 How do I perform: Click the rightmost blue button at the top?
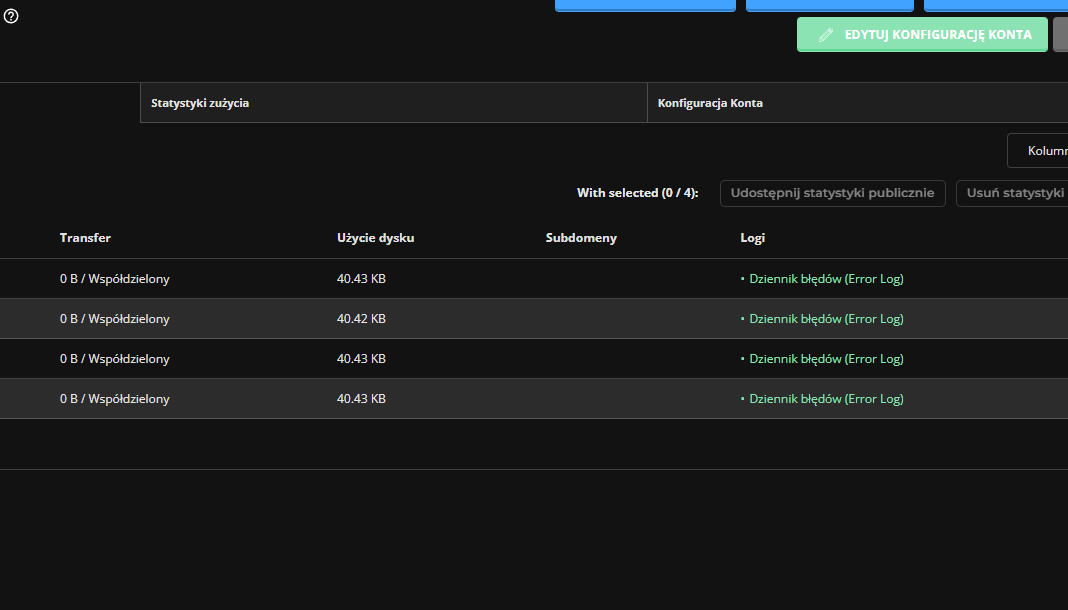pos(995,5)
